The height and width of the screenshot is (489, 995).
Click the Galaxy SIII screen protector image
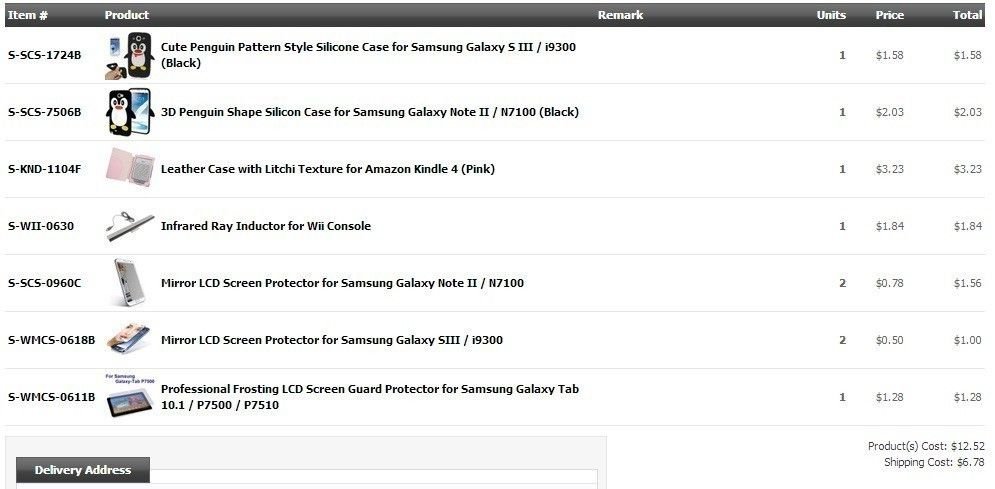129,339
